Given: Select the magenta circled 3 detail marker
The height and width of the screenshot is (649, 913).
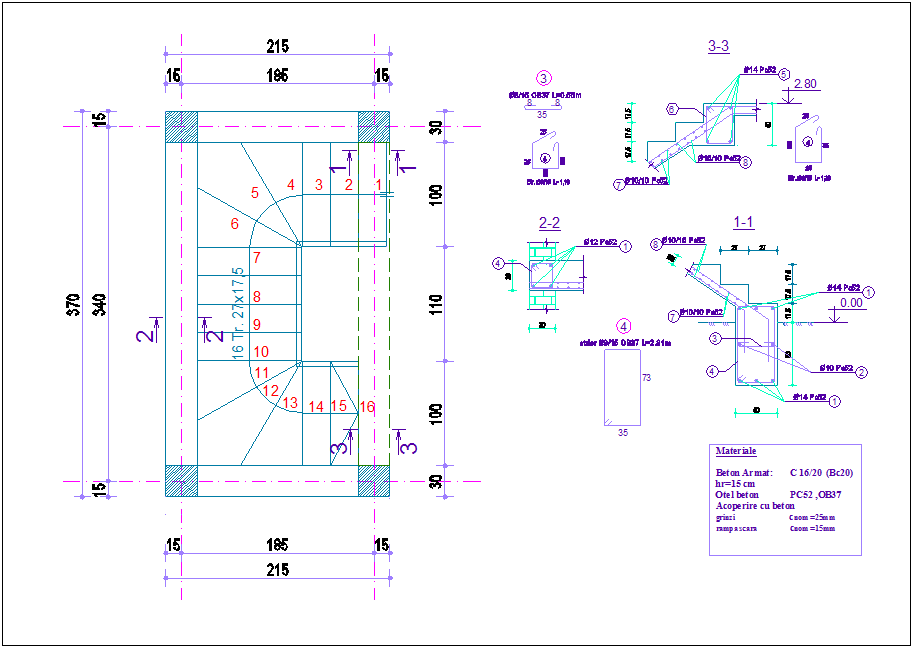Looking at the screenshot, I should 543,78.
